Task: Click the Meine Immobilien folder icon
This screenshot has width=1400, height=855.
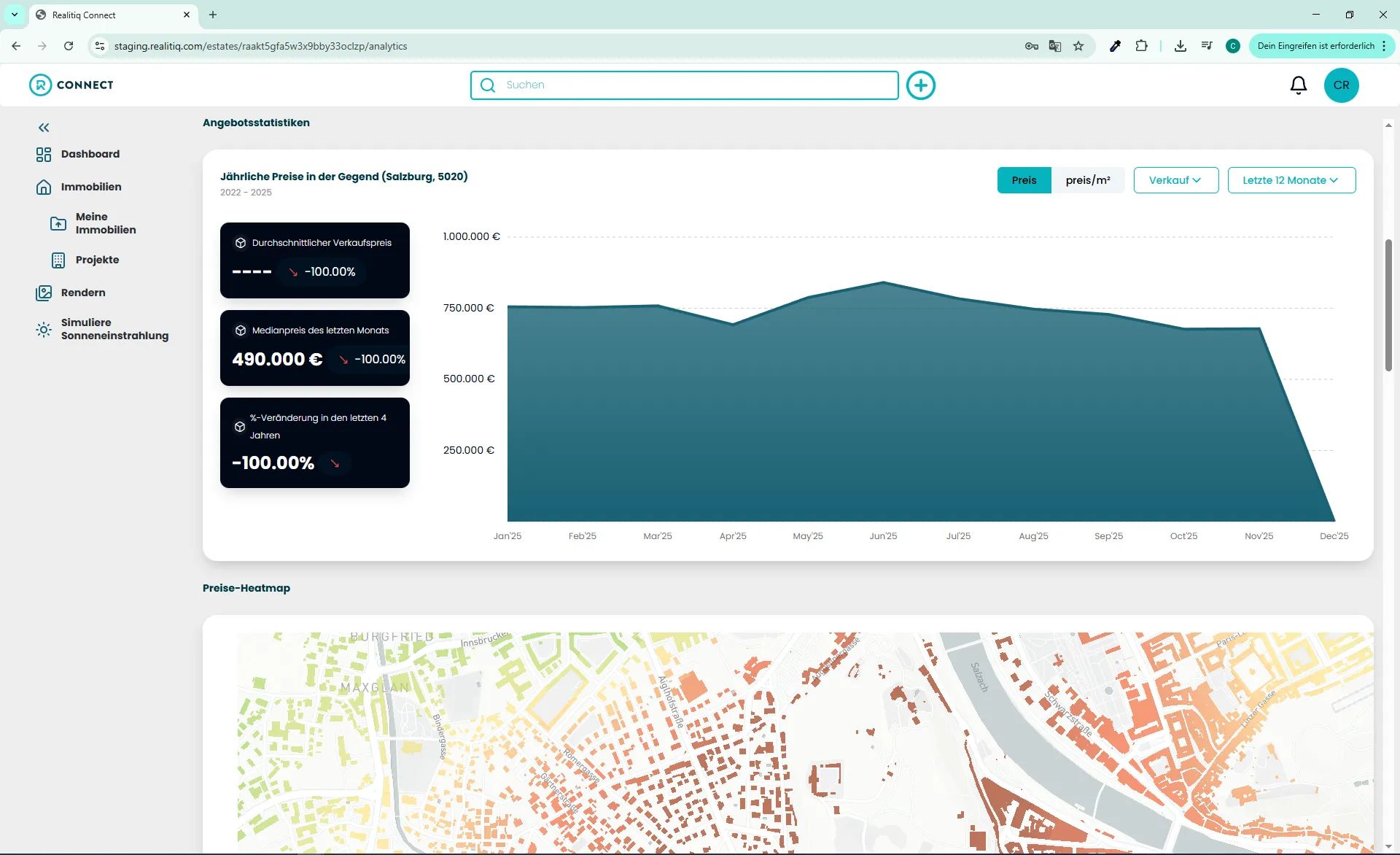Action: click(x=58, y=223)
